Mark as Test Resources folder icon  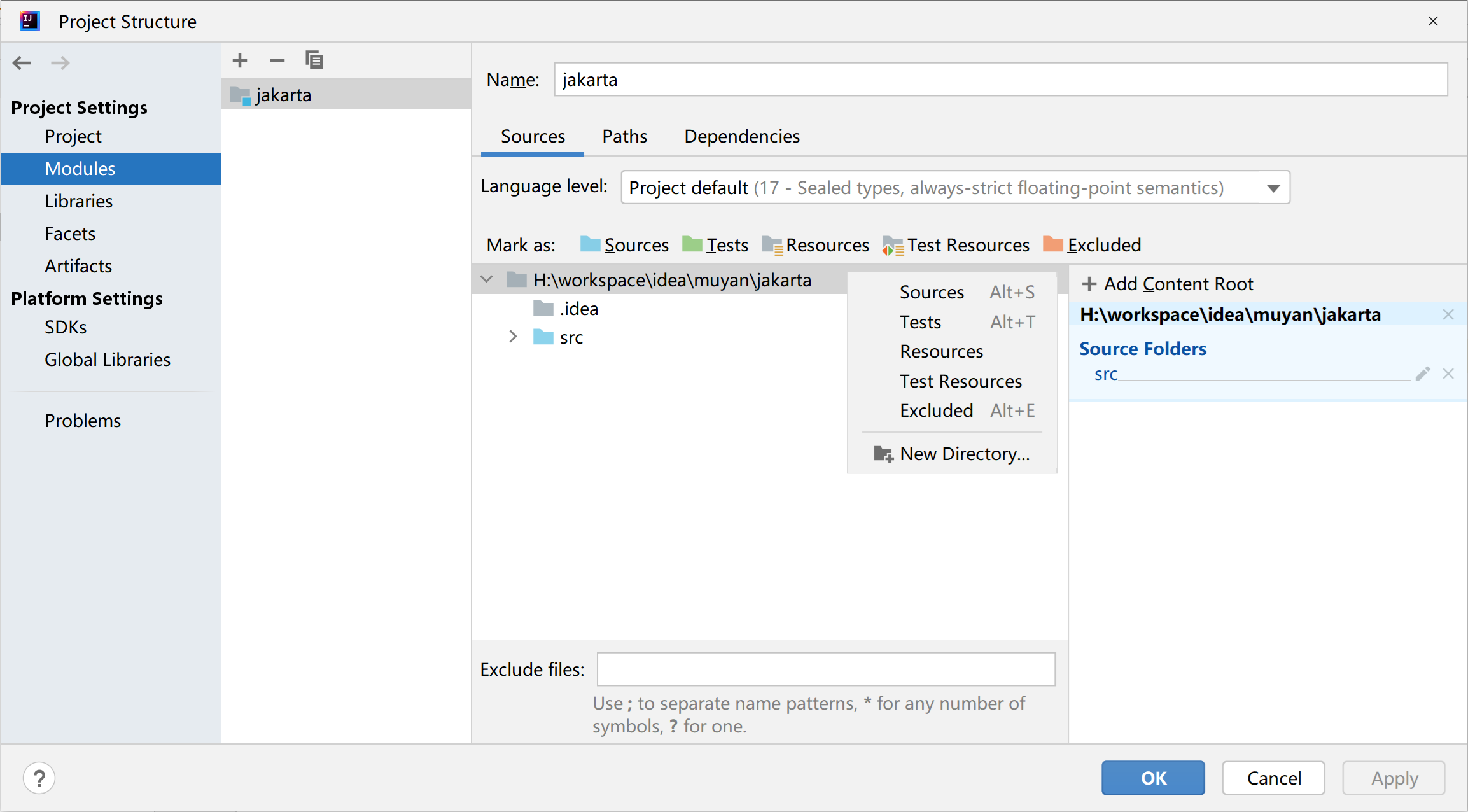click(893, 245)
